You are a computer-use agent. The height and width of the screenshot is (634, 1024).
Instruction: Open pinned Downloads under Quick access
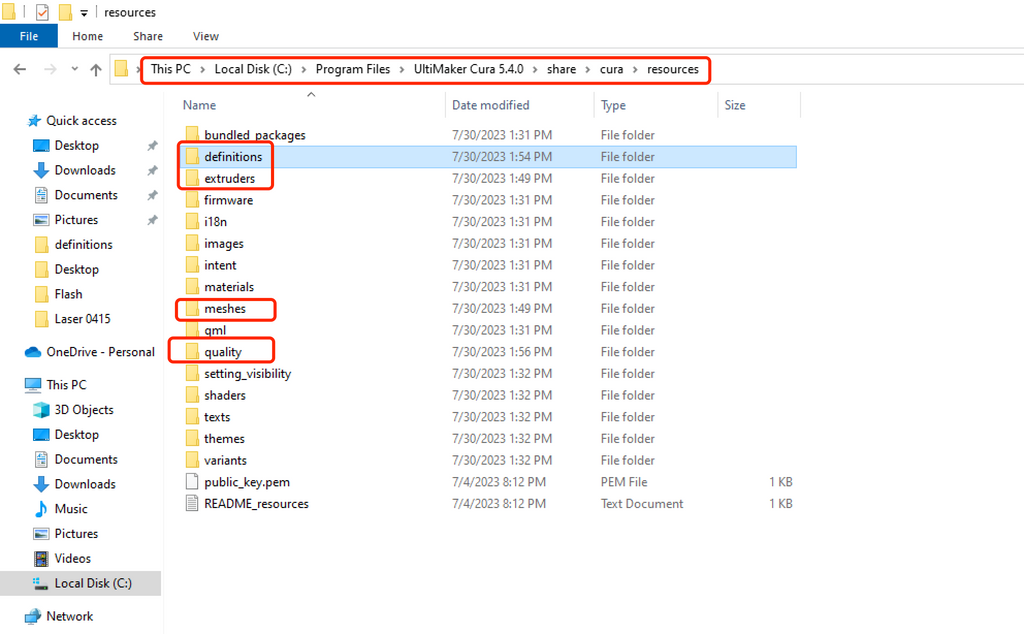tap(85, 170)
